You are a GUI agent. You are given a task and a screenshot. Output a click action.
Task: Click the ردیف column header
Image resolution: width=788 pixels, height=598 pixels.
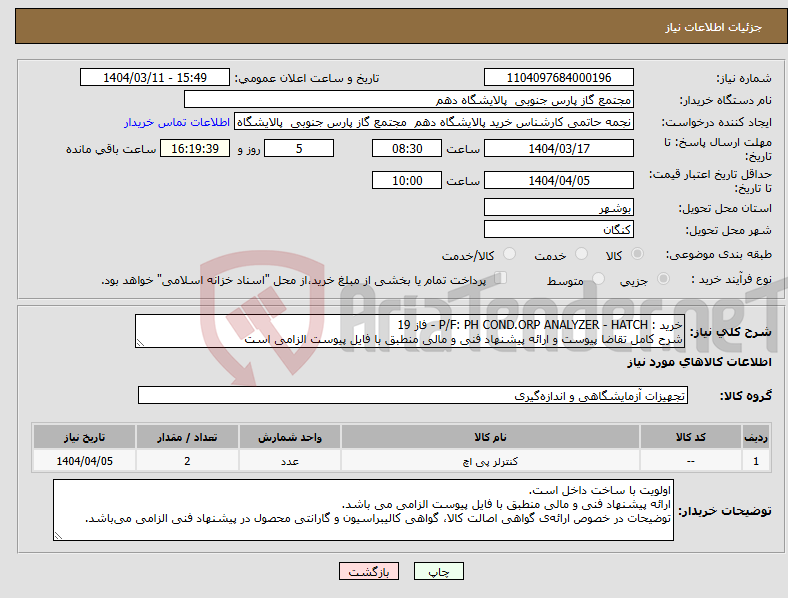(756, 437)
